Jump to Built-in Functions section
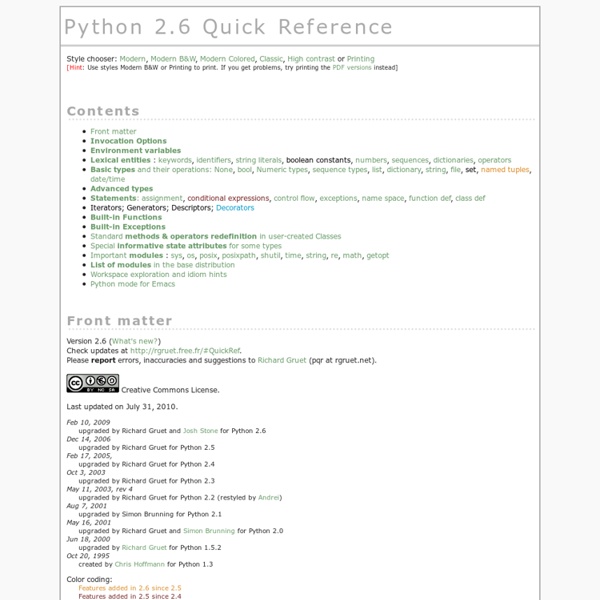This screenshot has width=600, height=600. (126, 217)
